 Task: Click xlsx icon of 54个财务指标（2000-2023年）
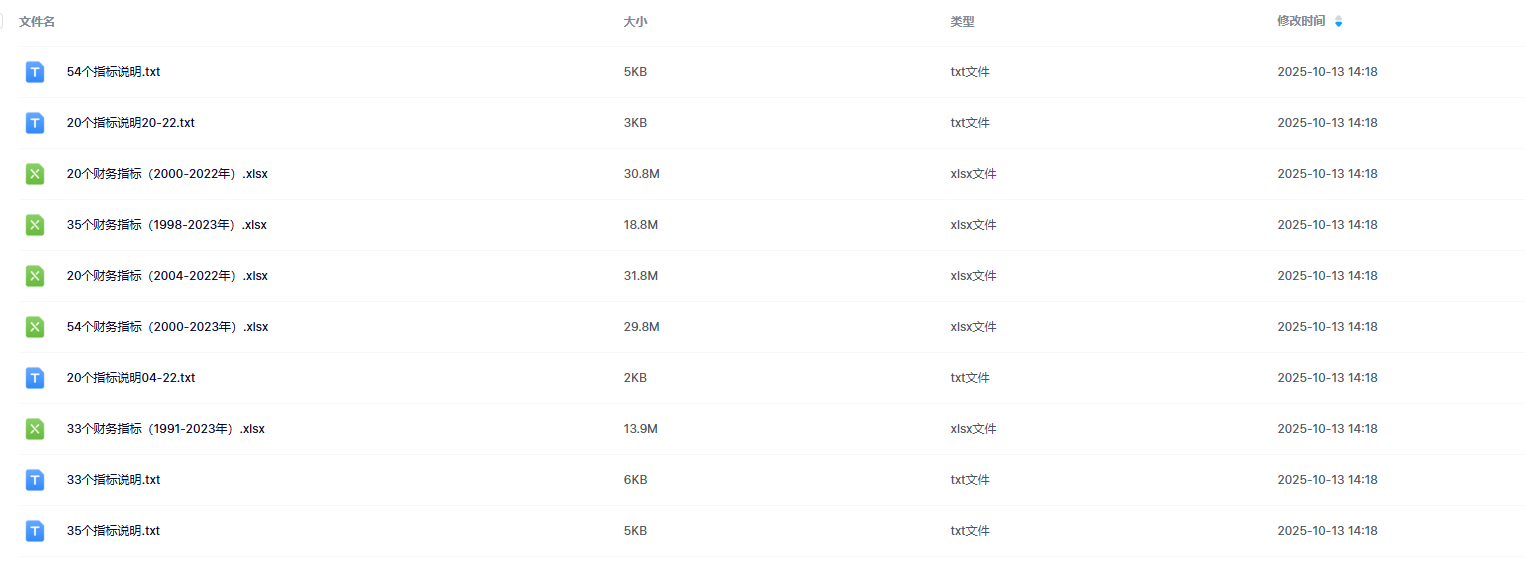35,327
